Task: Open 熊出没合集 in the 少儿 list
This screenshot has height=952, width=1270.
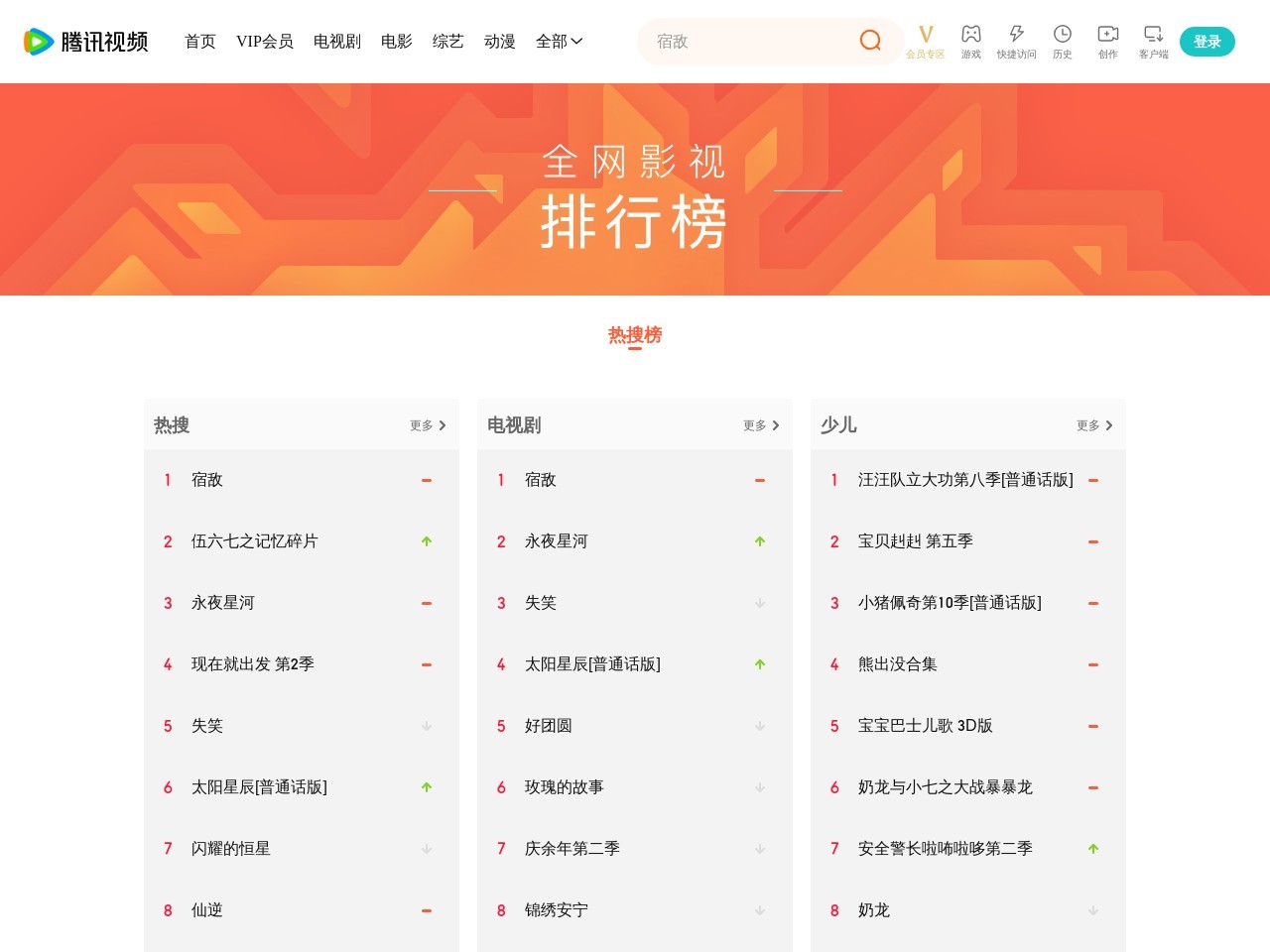Action: pyautogui.click(x=897, y=664)
